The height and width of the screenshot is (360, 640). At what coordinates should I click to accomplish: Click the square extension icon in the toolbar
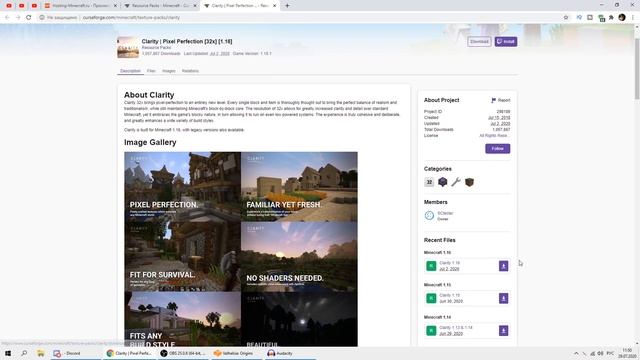coord(590,18)
